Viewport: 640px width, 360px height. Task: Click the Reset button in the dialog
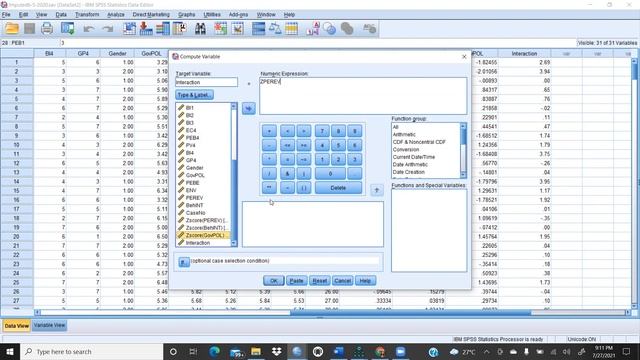pos(320,281)
